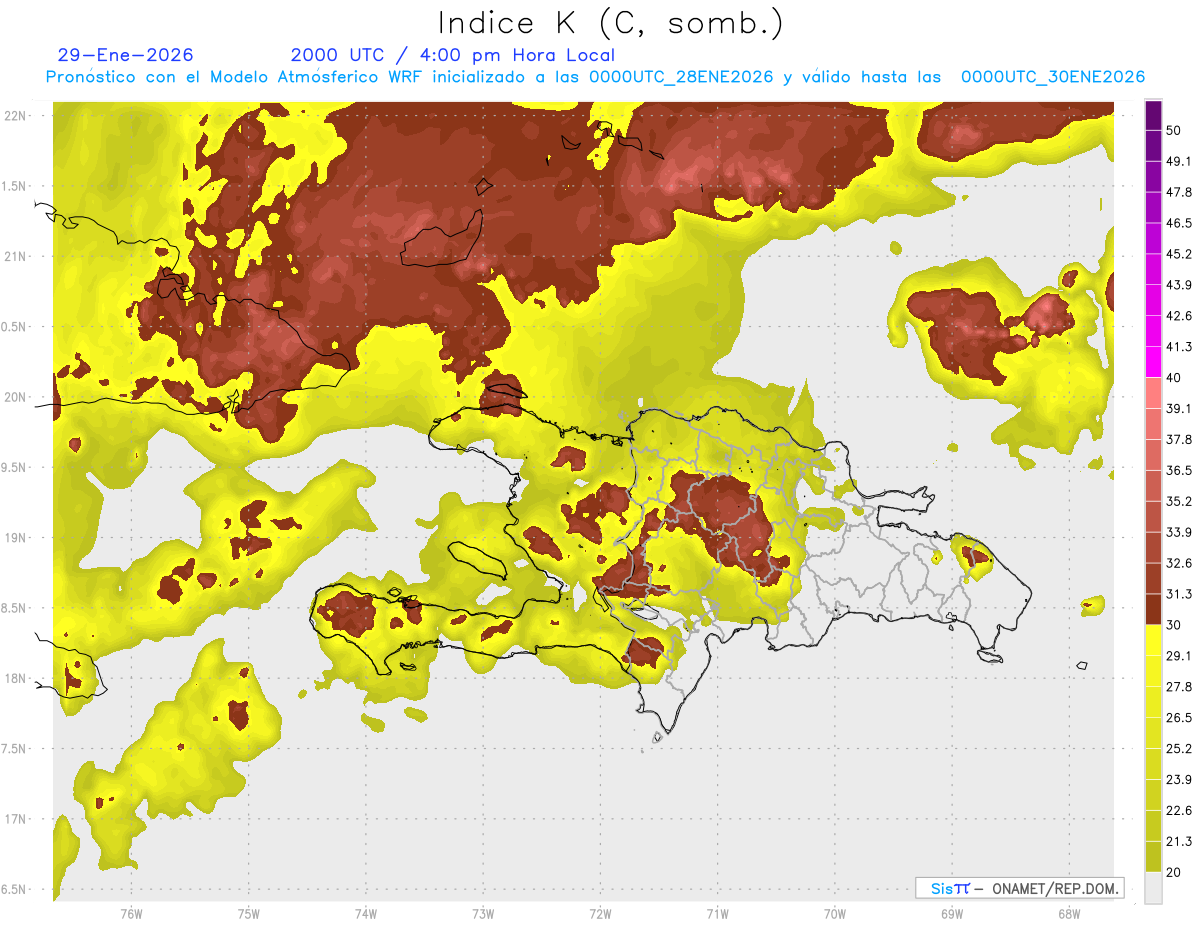The width and height of the screenshot is (1200, 927).
Task: Click the salmon 39.1 colorbar segment
Action: click(x=1153, y=393)
